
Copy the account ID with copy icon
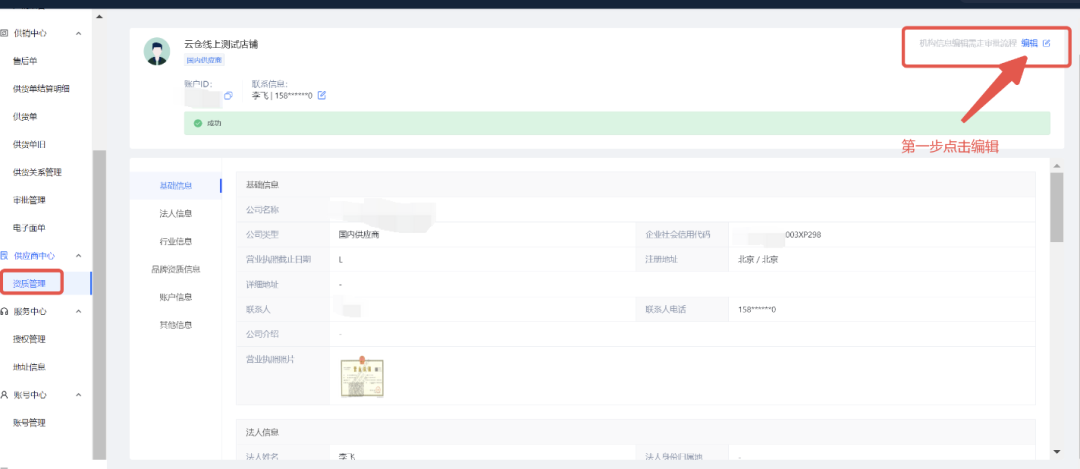click(228, 96)
